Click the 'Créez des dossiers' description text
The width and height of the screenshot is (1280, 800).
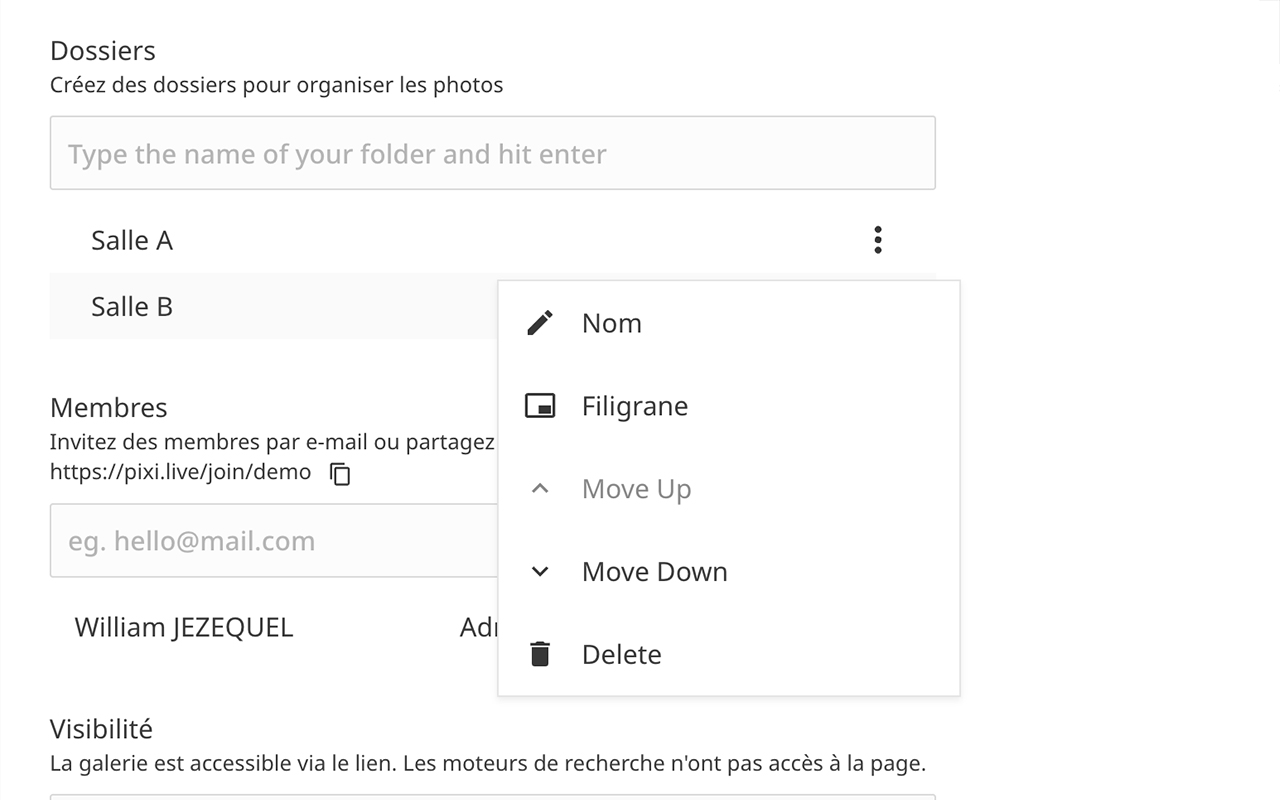pos(277,85)
